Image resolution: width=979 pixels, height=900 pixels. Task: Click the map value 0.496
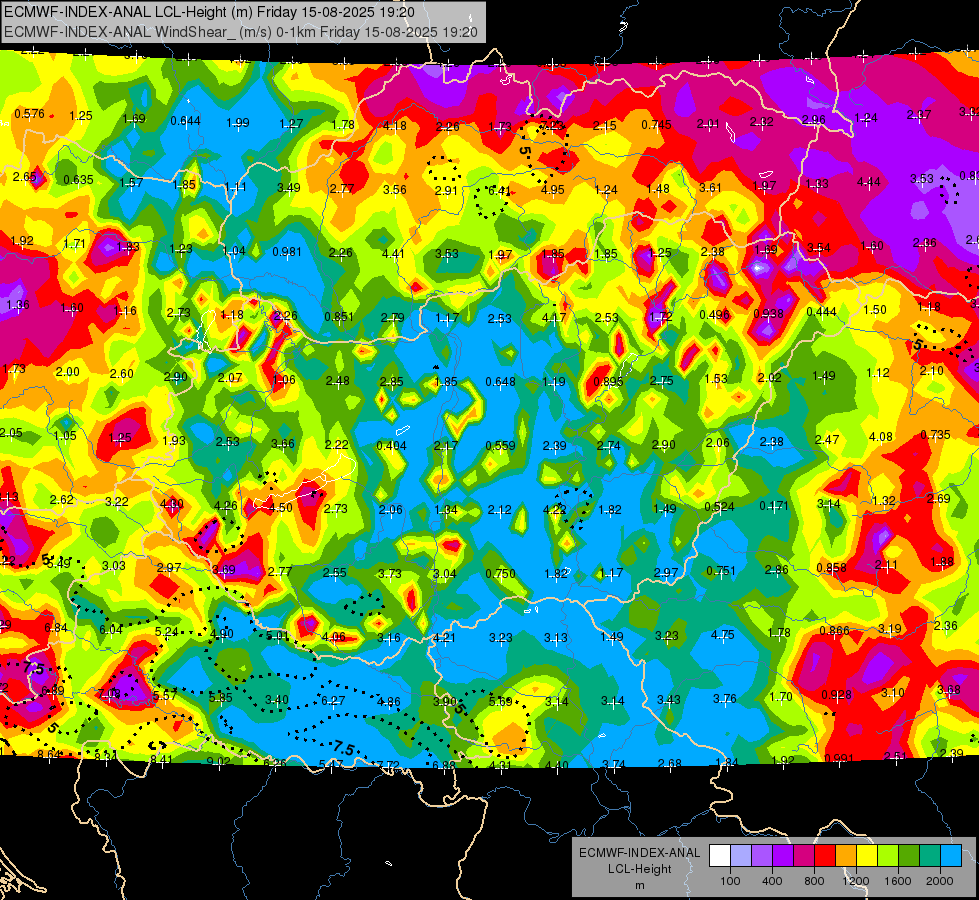point(714,315)
